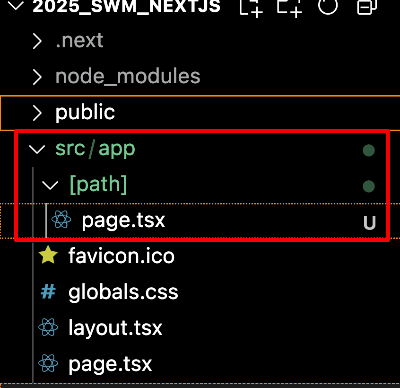The width and height of the screenshot is (400, 388).
Task: Expand the .next folder chevron
Action: (x=37, y=42)
